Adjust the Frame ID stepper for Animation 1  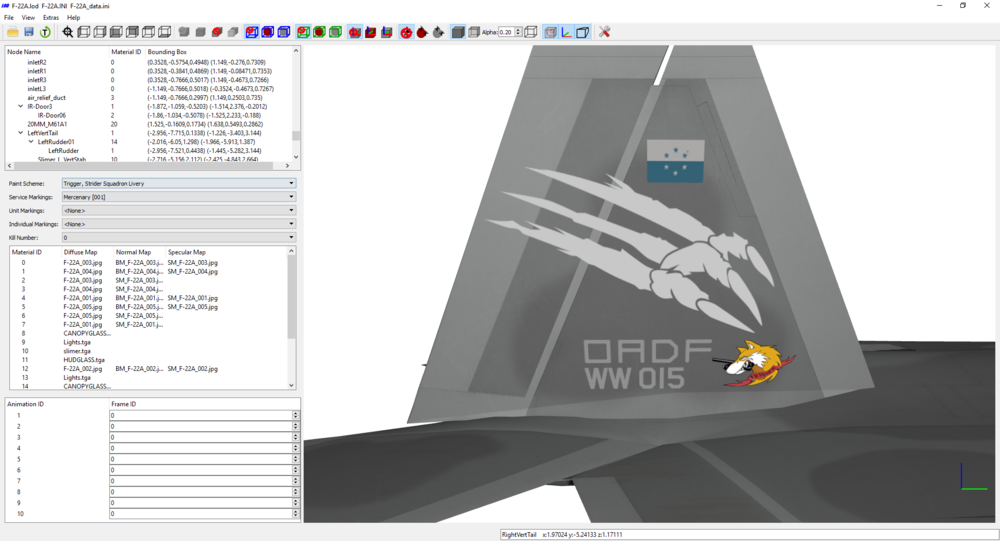(295, 415)
